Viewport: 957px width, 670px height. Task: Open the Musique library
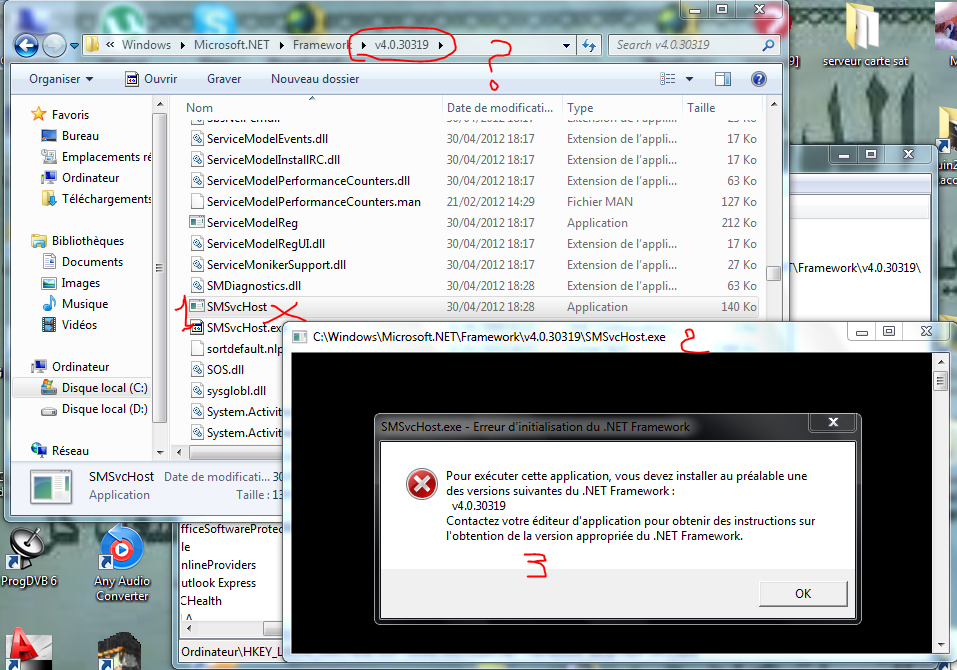click(x=75, y=303)
